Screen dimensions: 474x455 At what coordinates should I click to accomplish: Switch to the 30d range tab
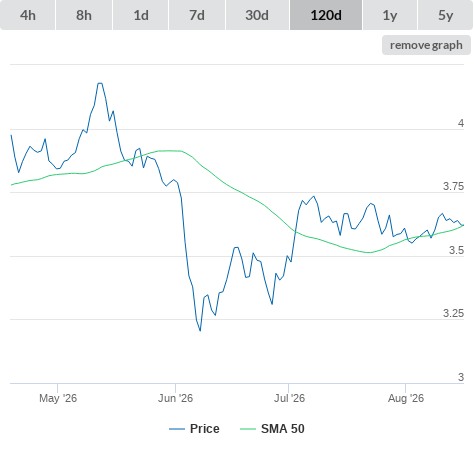coord(257,15)
